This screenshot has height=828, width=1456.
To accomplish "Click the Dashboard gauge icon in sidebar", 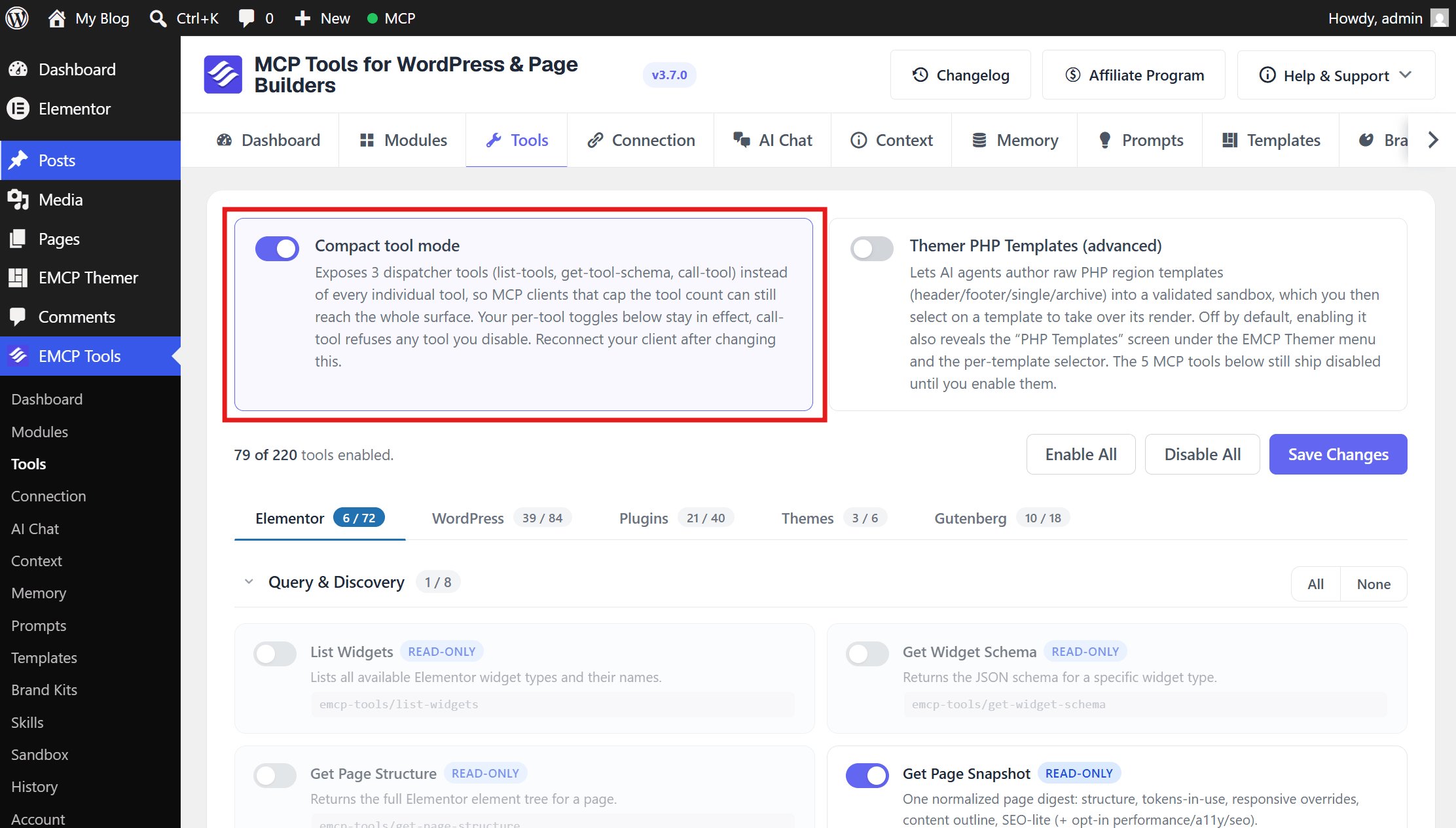I will point(18,69).
